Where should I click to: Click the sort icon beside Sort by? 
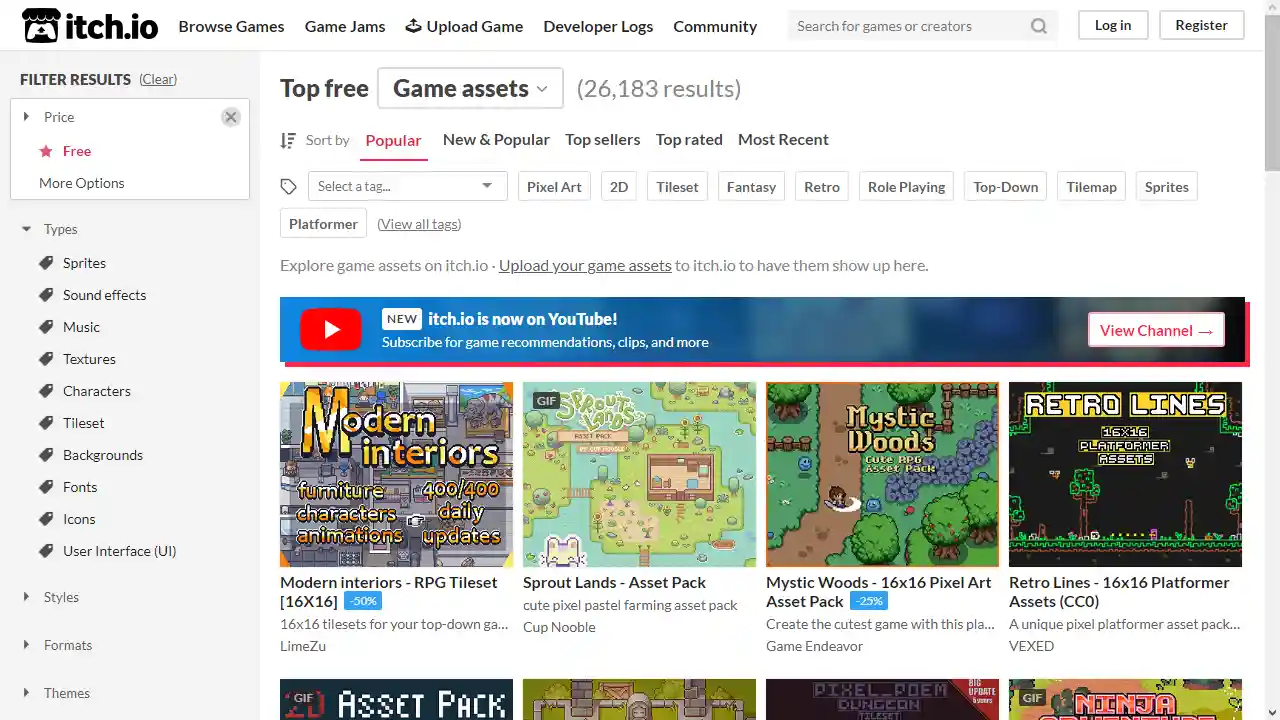tap(288, 140)
